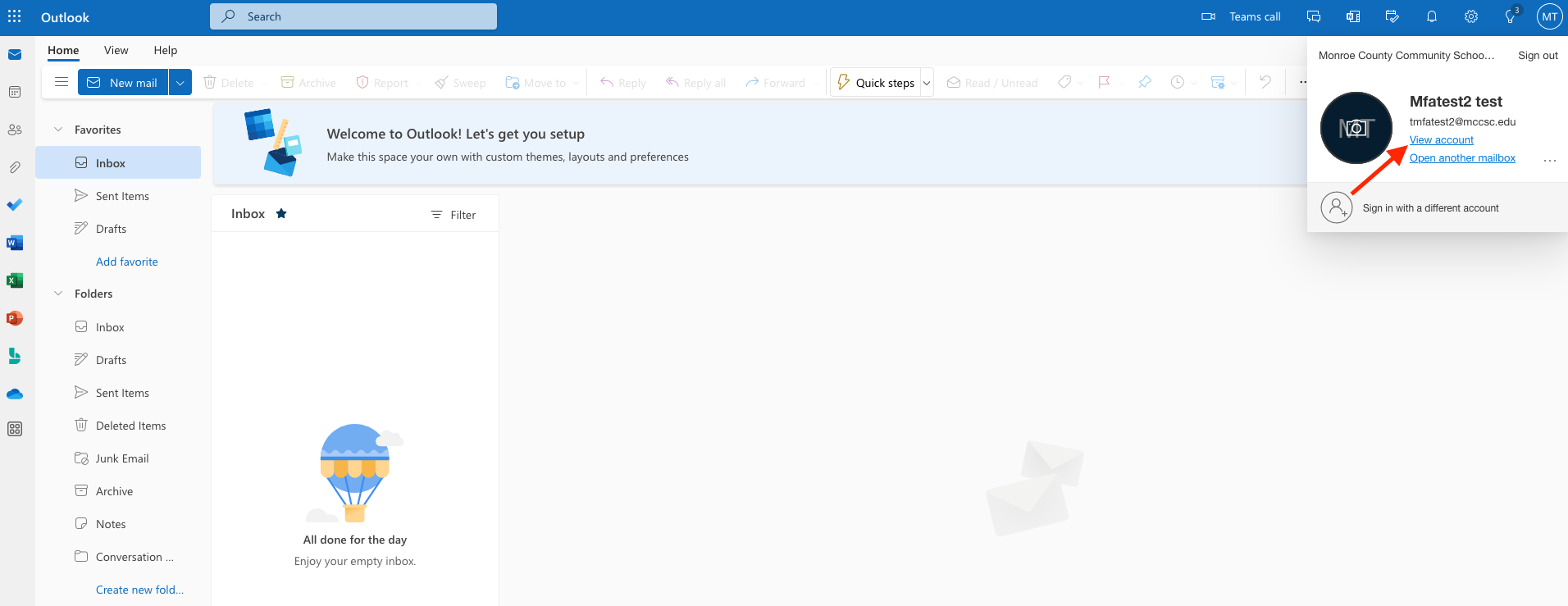
Task: Open the Archive folder
Action: [118, 491]
